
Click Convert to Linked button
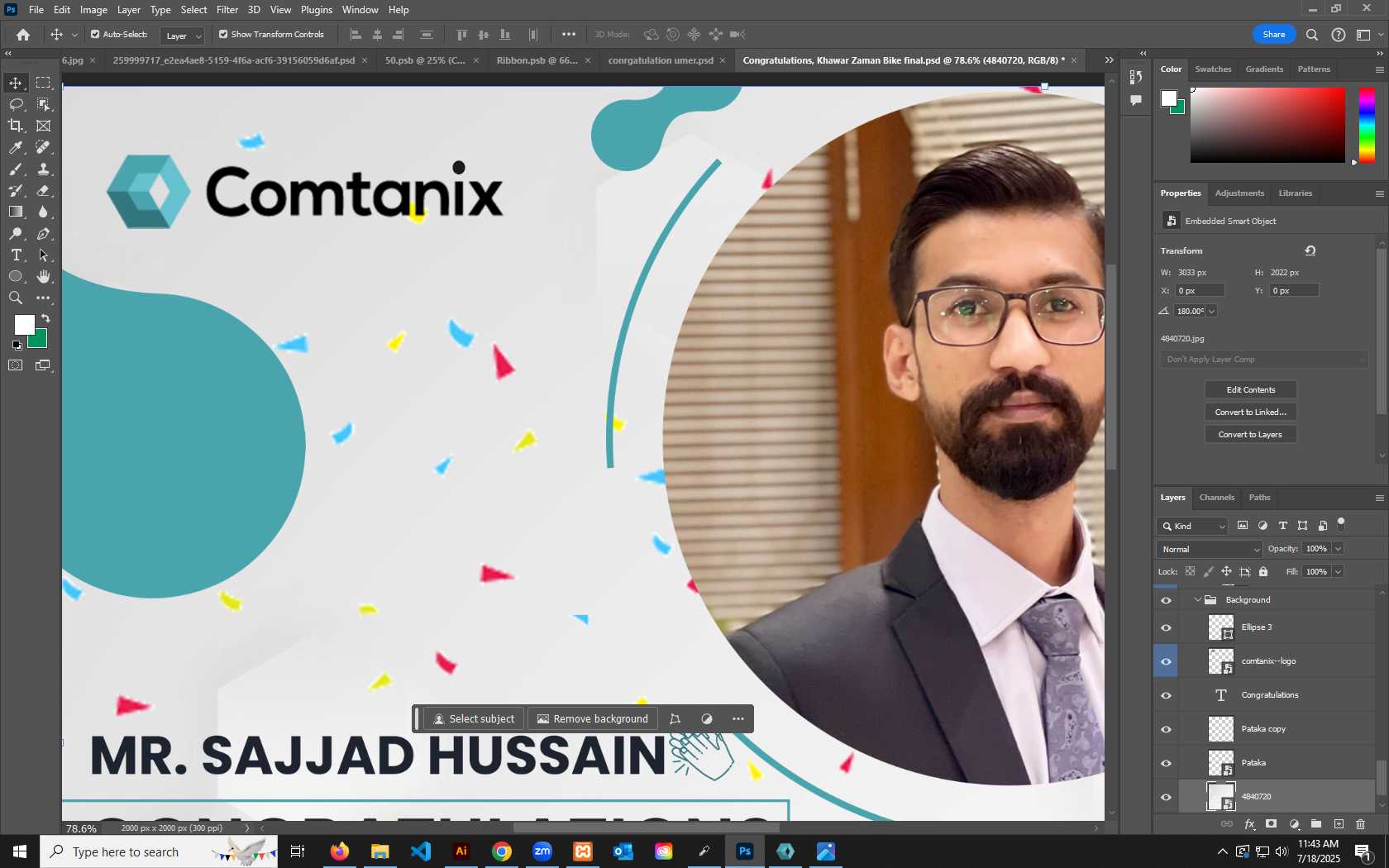(1251, 413)
